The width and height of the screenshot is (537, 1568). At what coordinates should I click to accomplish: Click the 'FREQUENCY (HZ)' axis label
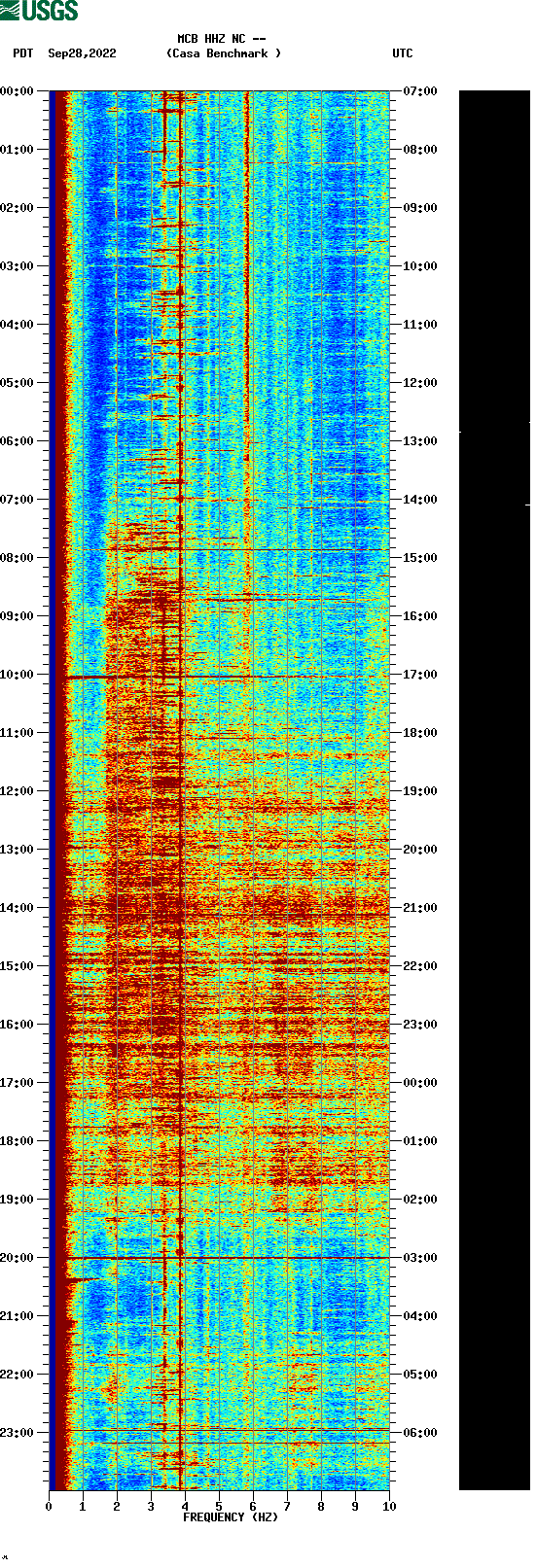coord(231,1517)
